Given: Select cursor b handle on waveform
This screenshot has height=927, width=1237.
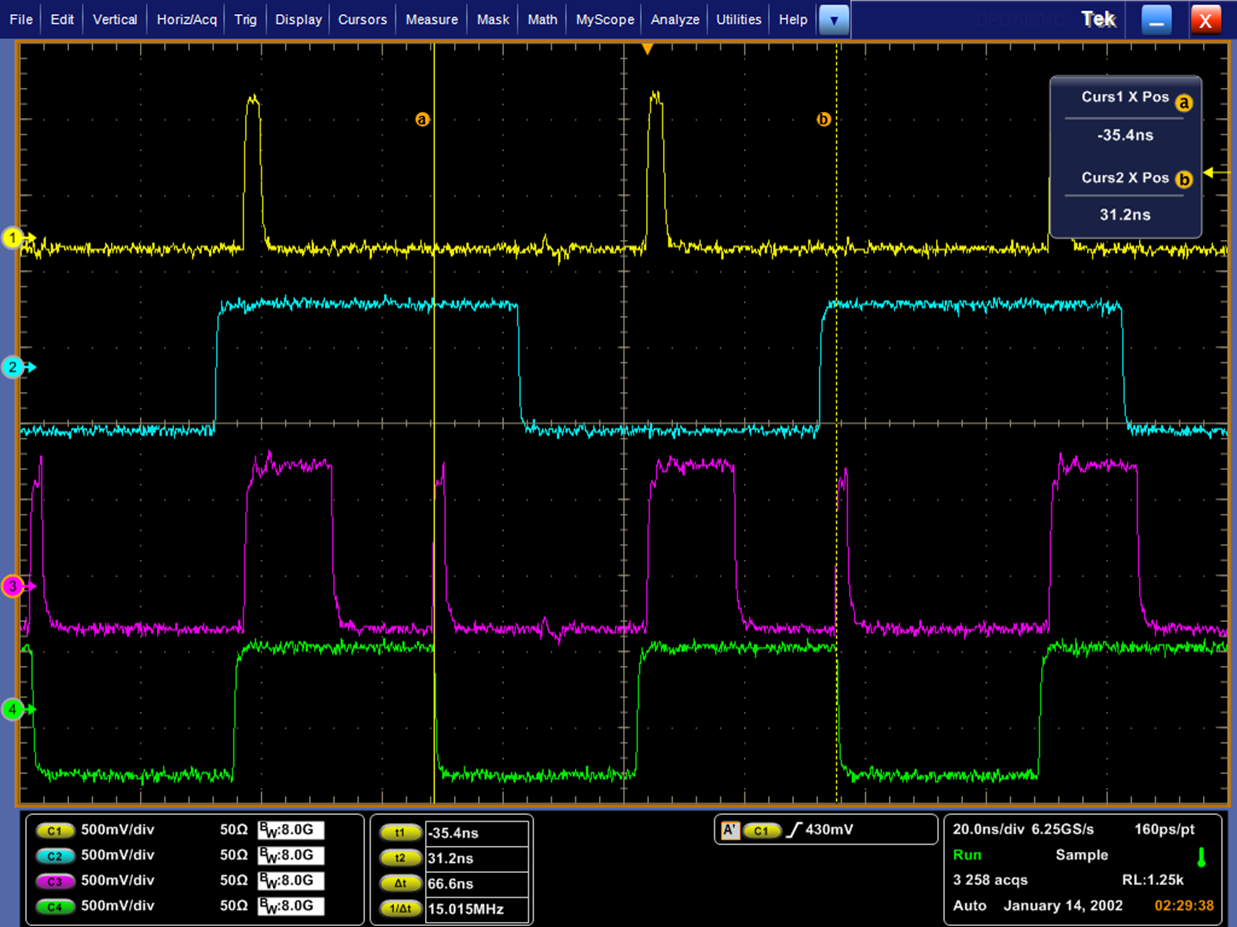Looking at the screenshot, I should point(824,119).
